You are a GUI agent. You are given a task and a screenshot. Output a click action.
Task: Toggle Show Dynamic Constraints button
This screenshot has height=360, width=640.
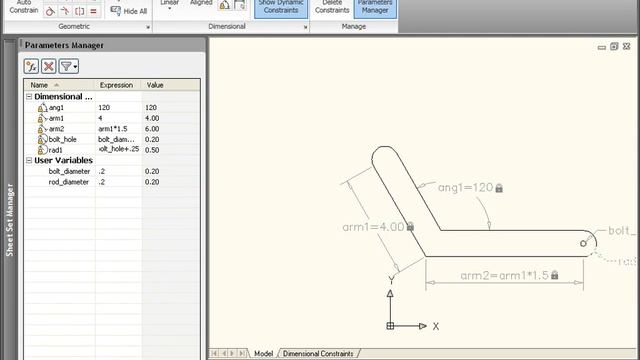[281, 8]
